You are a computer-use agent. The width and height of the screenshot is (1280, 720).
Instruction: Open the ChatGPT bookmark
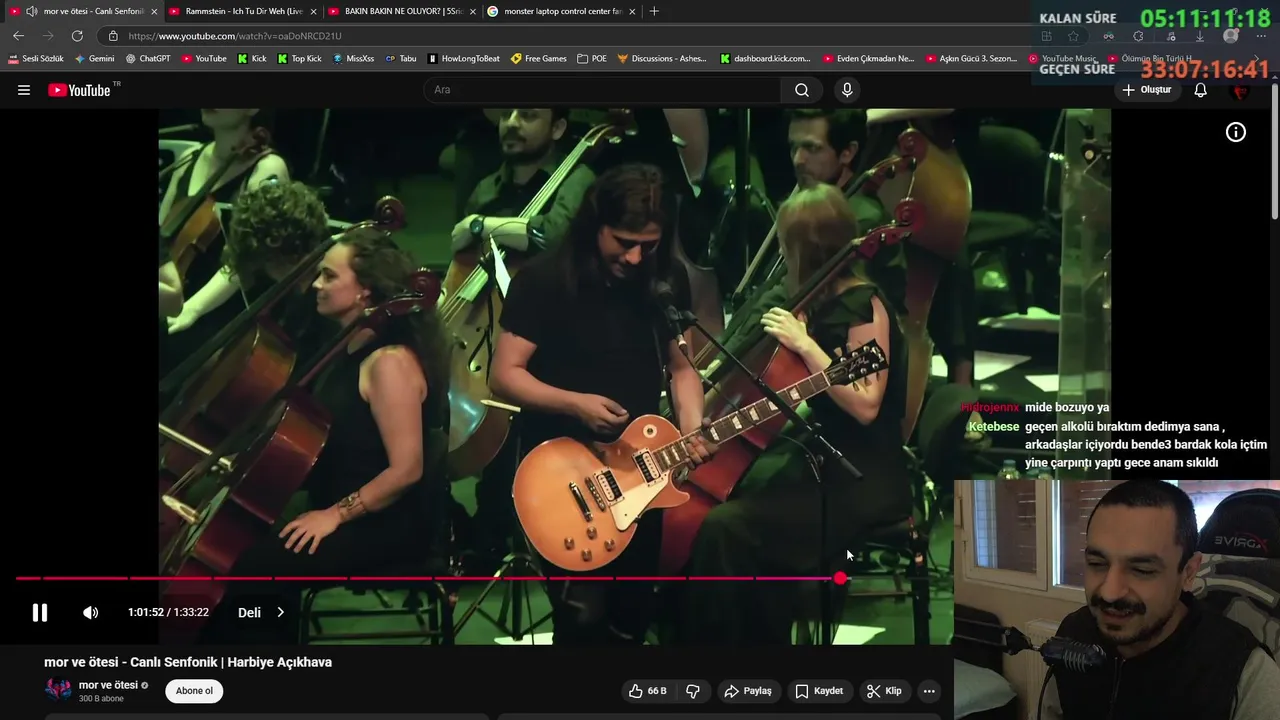click(x=148, y=59)
